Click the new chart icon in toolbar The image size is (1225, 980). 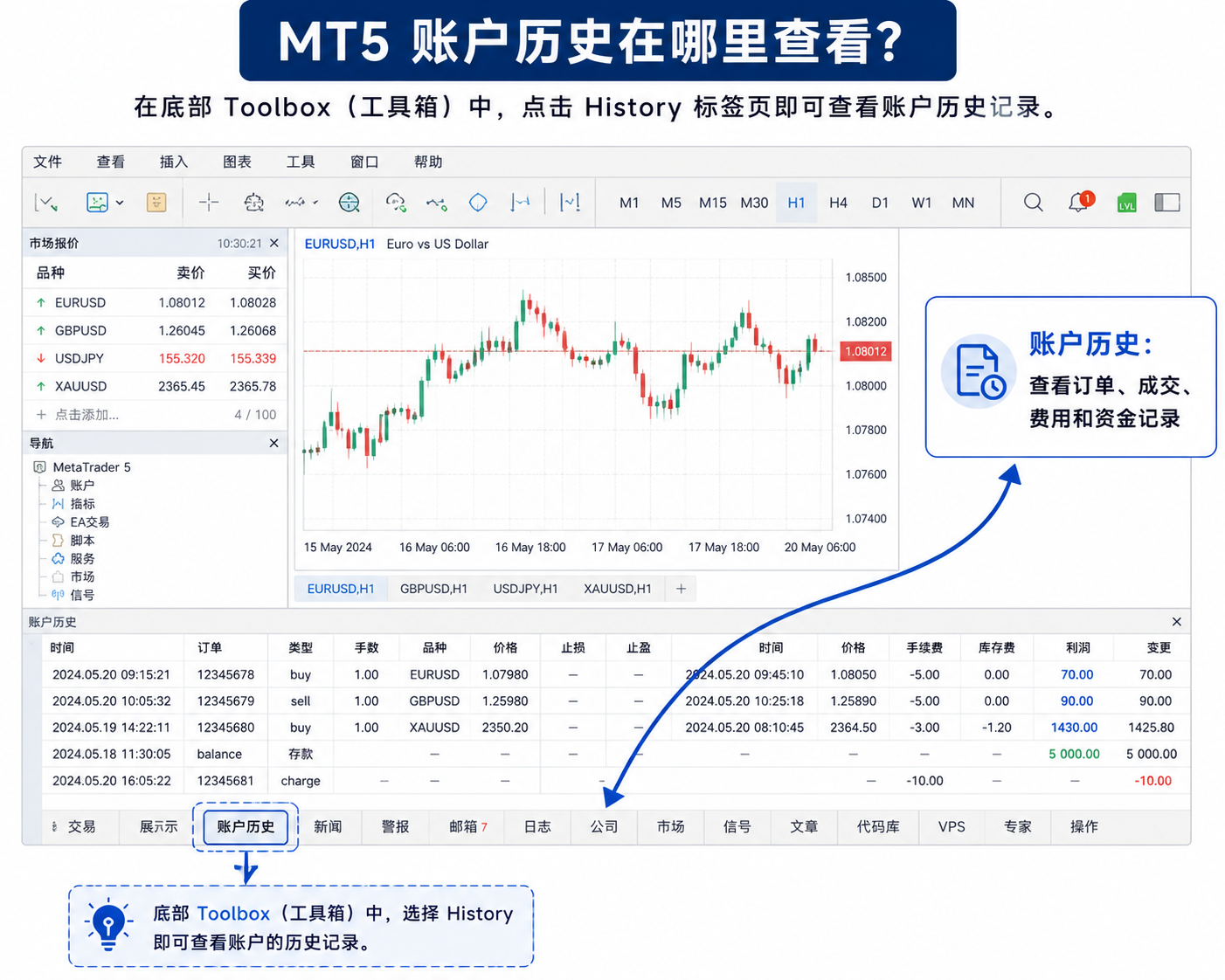45,203
